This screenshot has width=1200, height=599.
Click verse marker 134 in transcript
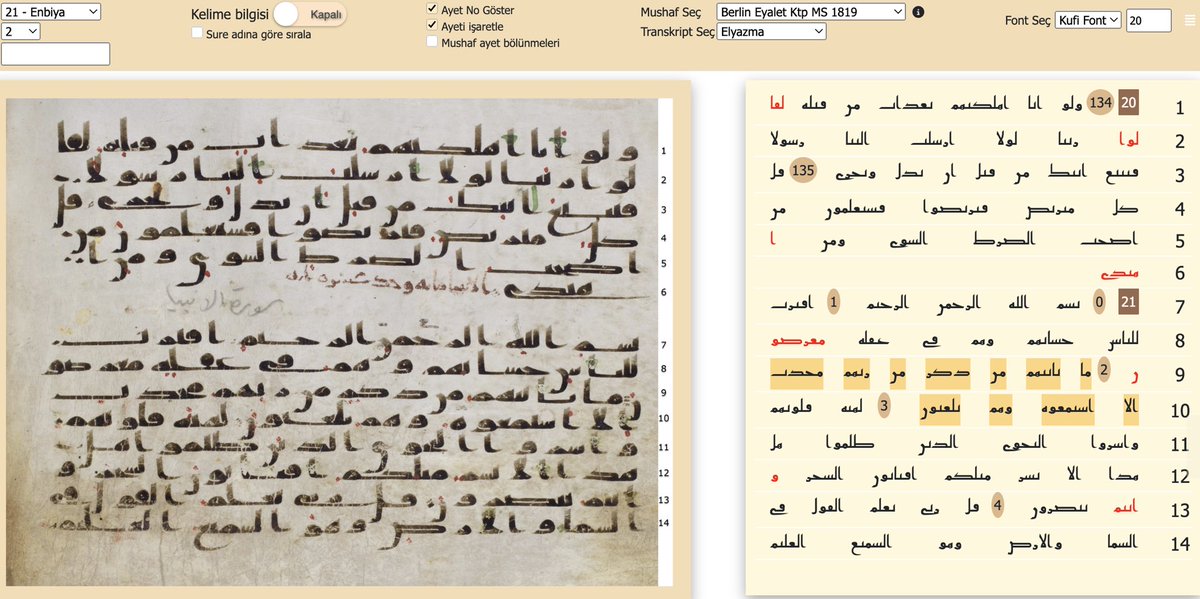point(1101,102)
